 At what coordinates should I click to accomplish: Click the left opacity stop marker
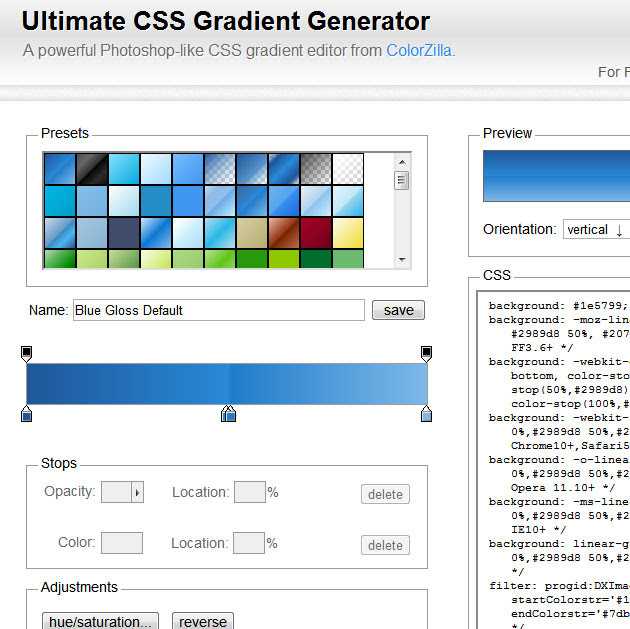27,353
